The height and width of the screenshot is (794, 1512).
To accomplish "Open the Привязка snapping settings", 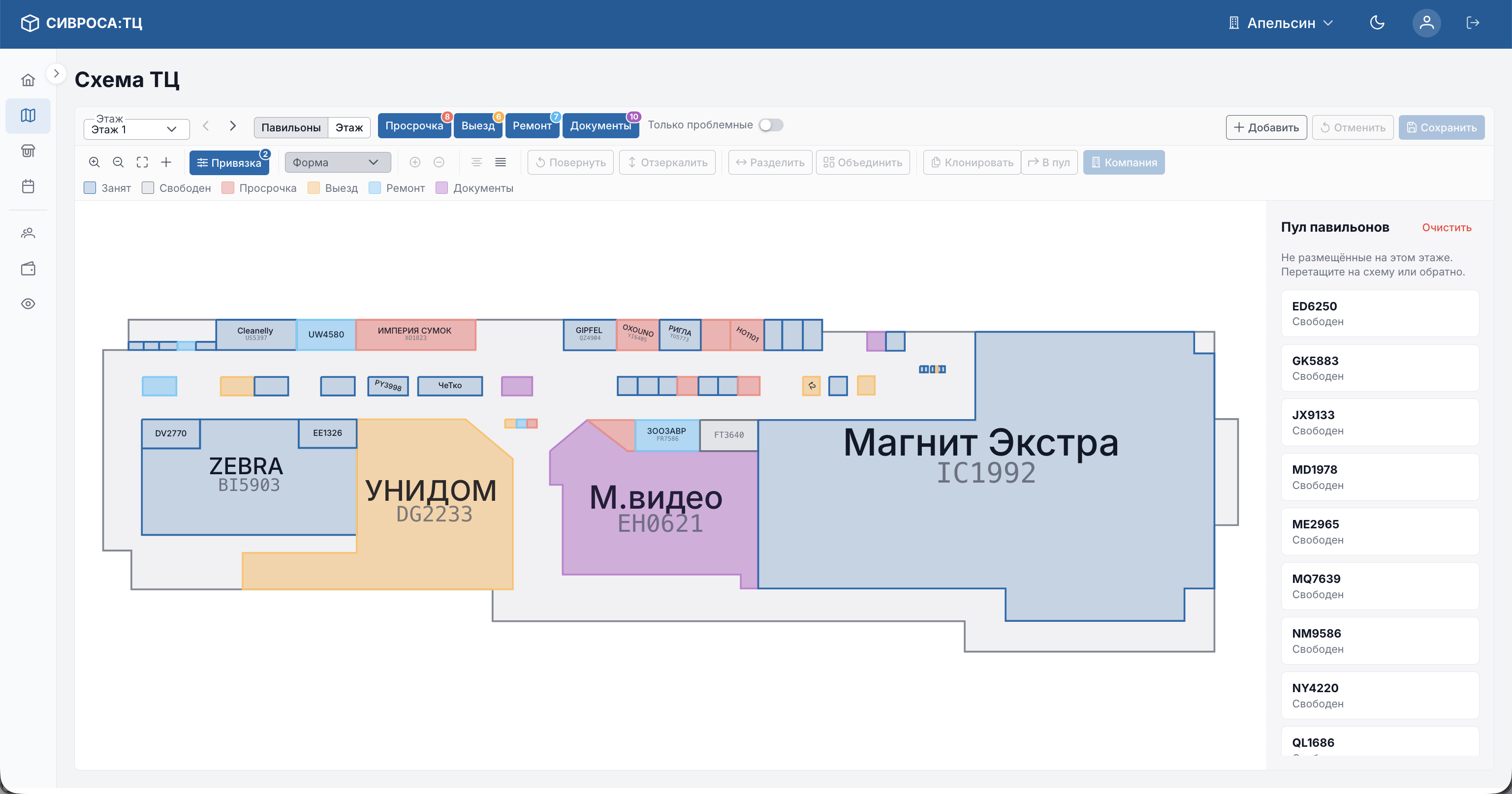I will [229, 162].
